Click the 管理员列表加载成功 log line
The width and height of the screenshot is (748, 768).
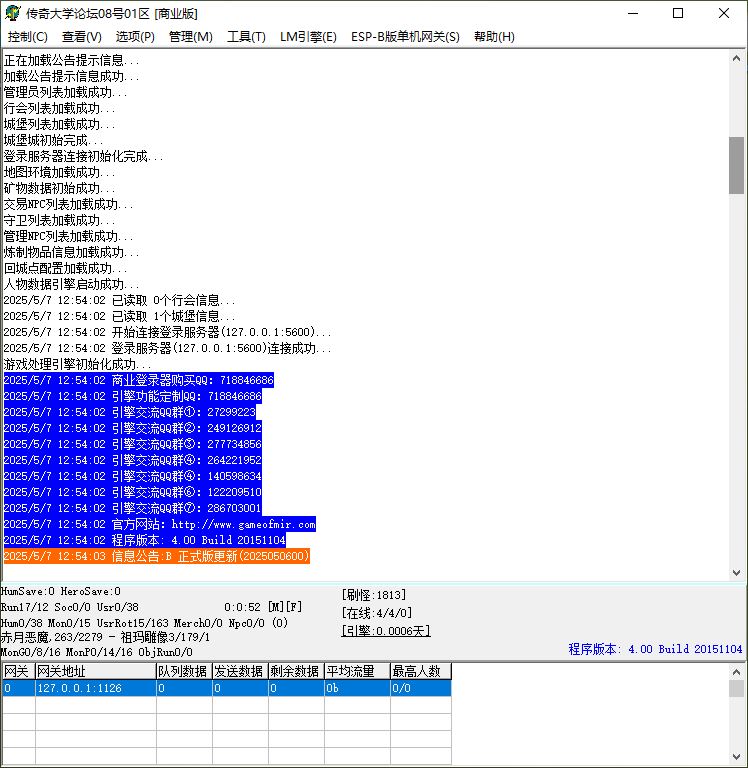66,93
